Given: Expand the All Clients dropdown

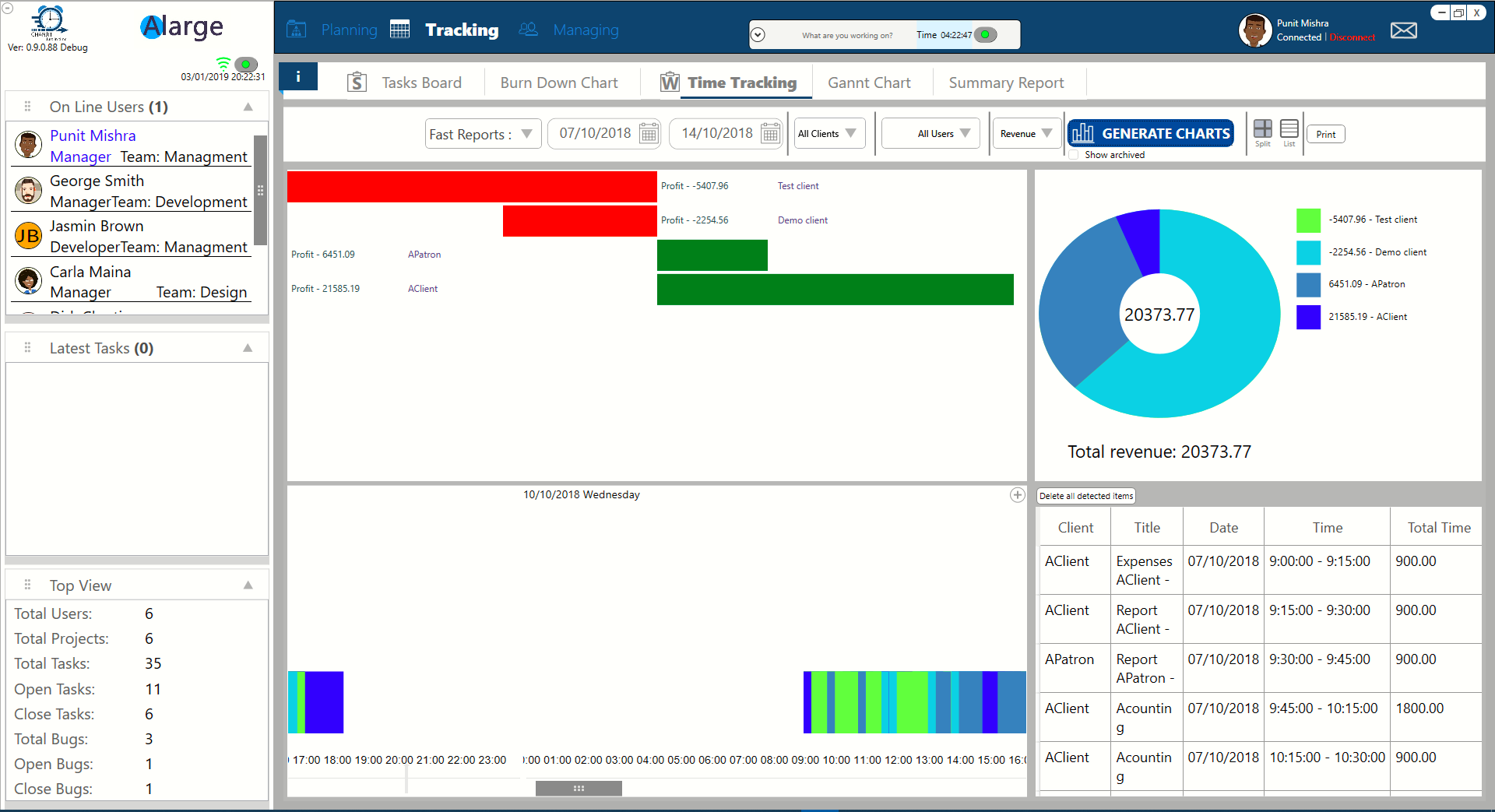Looking at the screenshot, I should 827,134.
